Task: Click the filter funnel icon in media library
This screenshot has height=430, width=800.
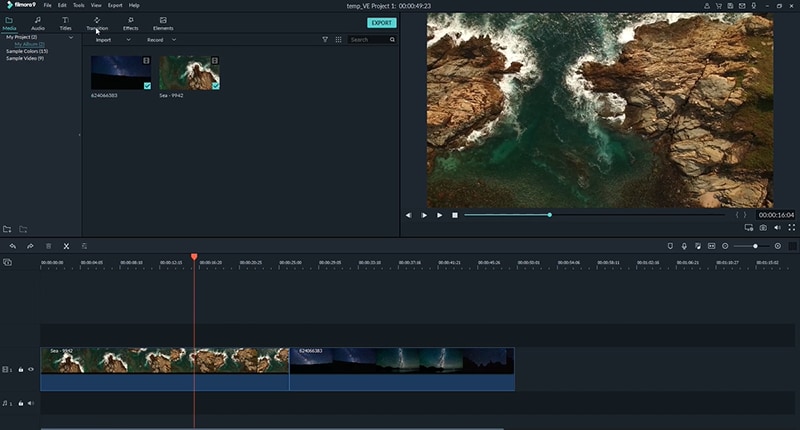Action: pyautogui.click(x=325, y=39)
